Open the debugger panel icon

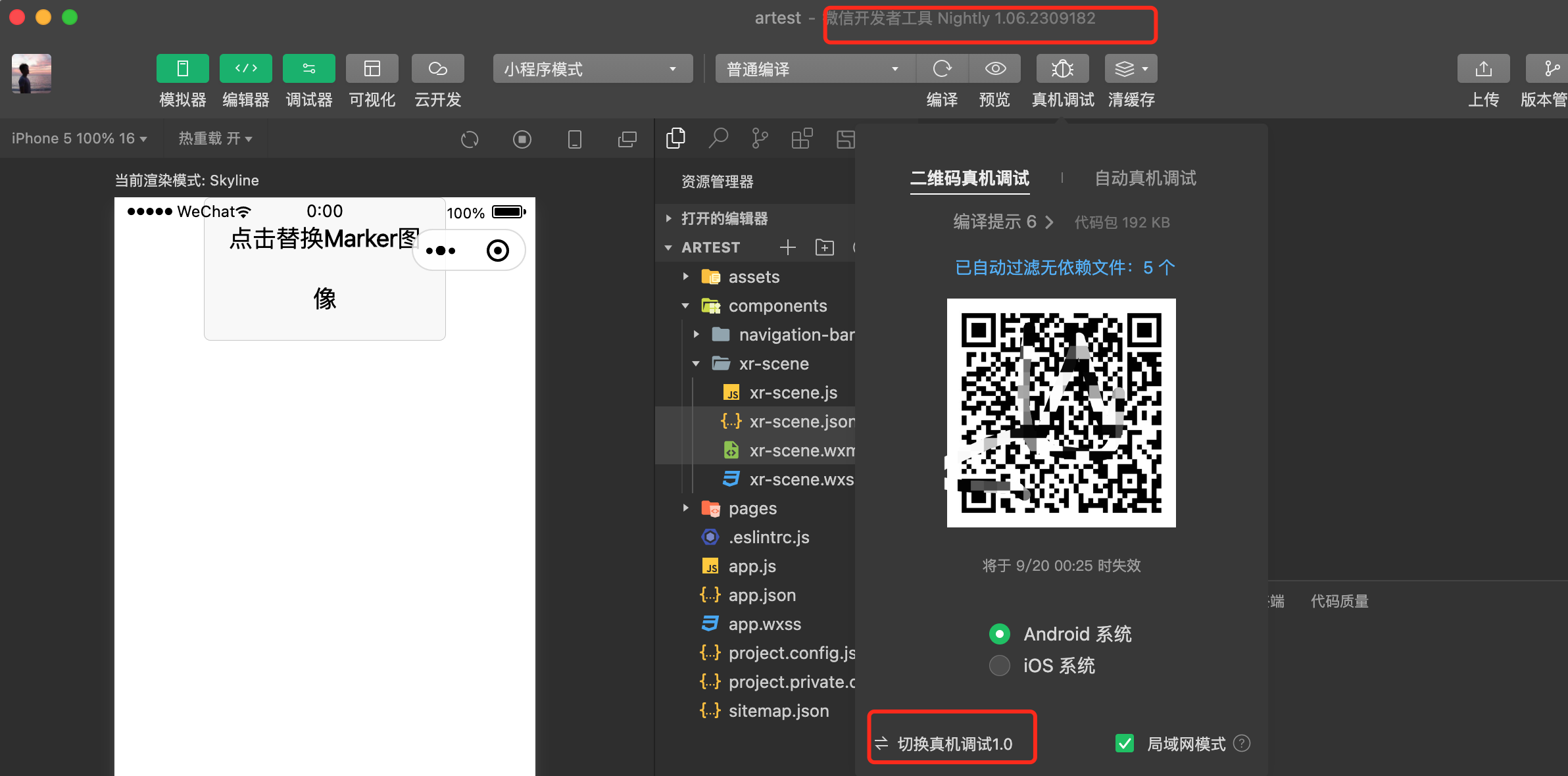pyautogui.click(x=308, y=68)
